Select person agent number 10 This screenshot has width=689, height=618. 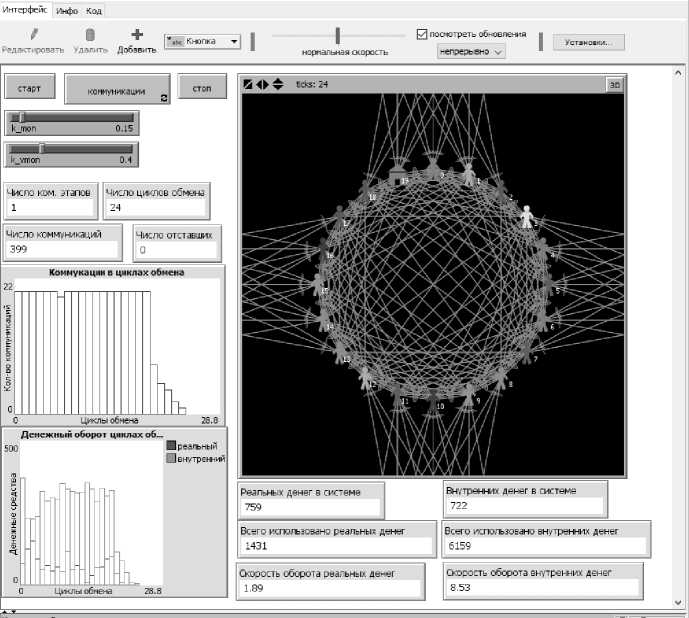click(434, 401)
